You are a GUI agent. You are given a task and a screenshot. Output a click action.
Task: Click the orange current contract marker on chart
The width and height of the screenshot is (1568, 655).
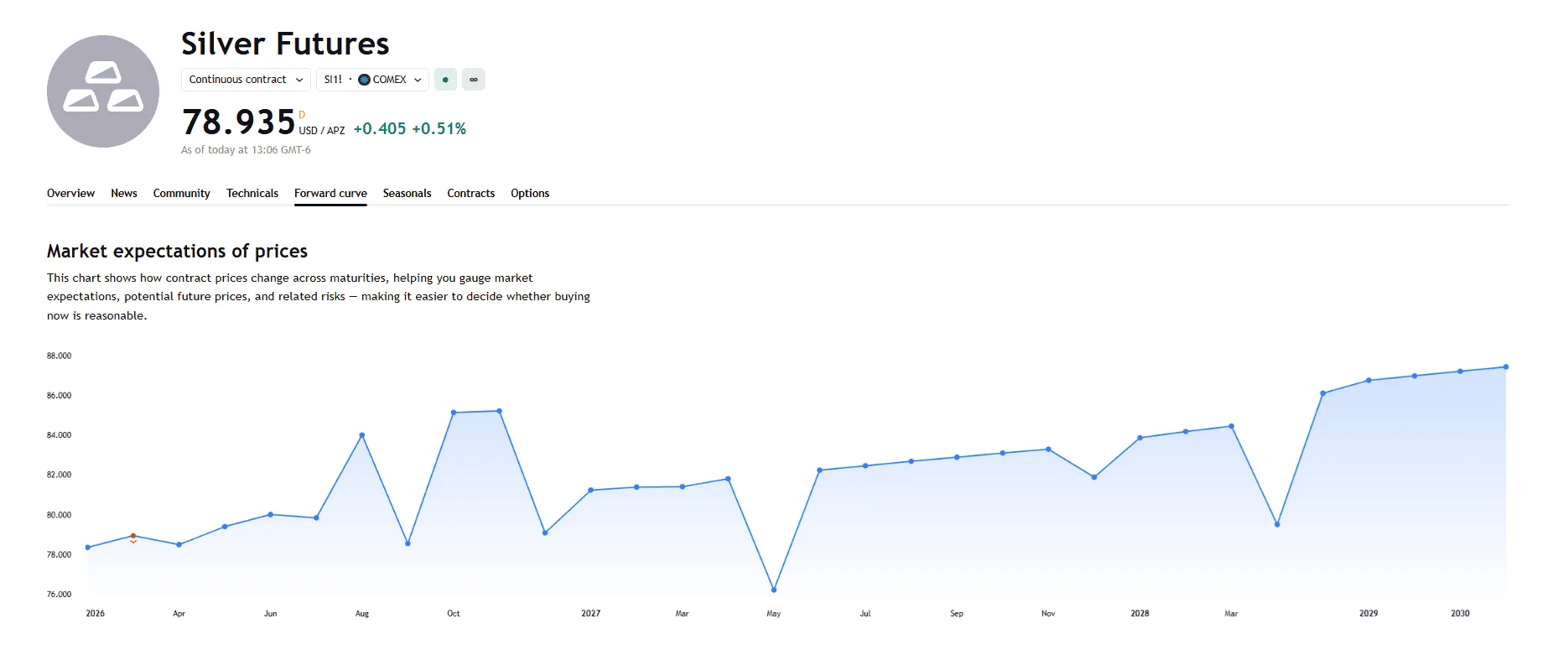pos(133,537)
